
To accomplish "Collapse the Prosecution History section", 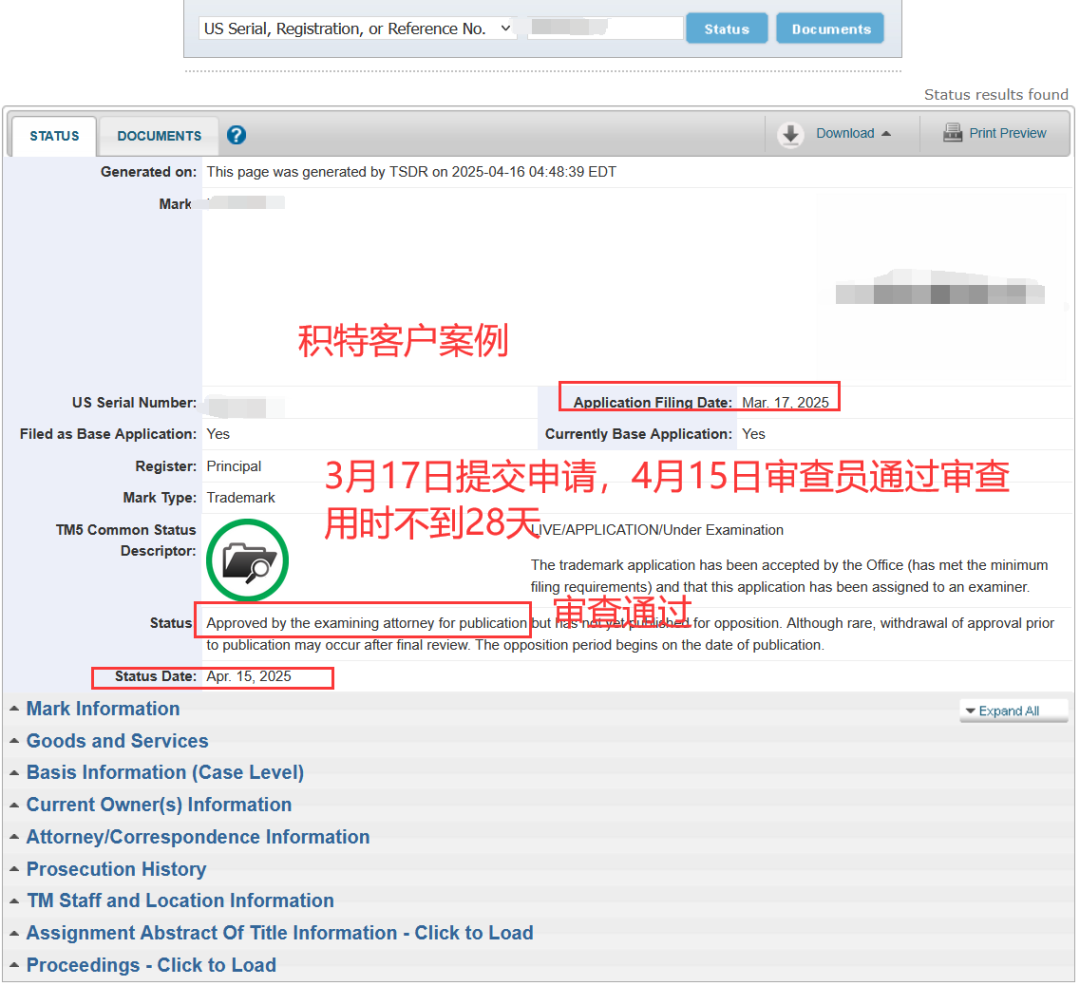I will 115,869.
